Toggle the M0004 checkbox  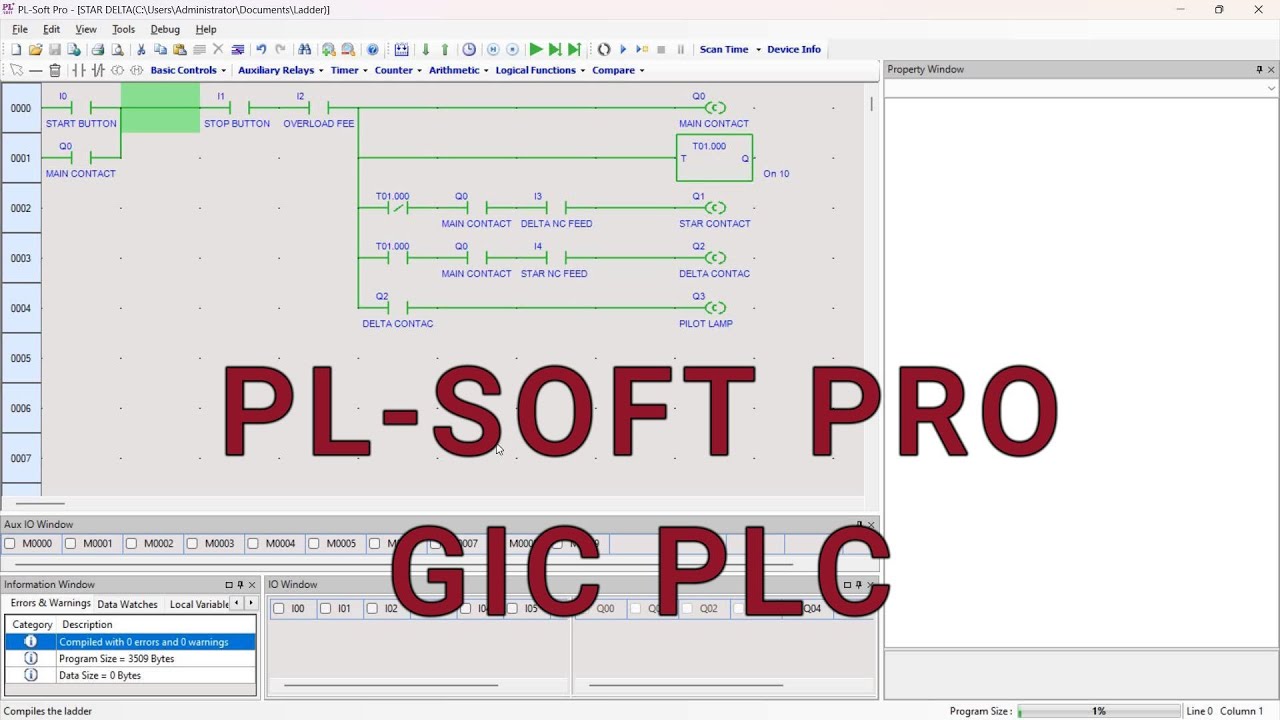tap(253, 544)
